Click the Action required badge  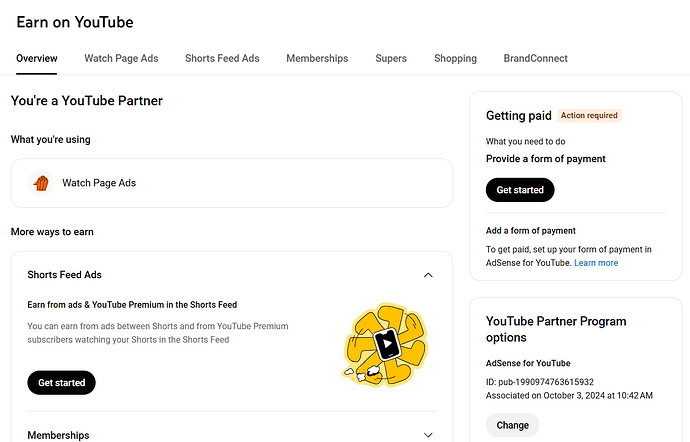[590, 116]
